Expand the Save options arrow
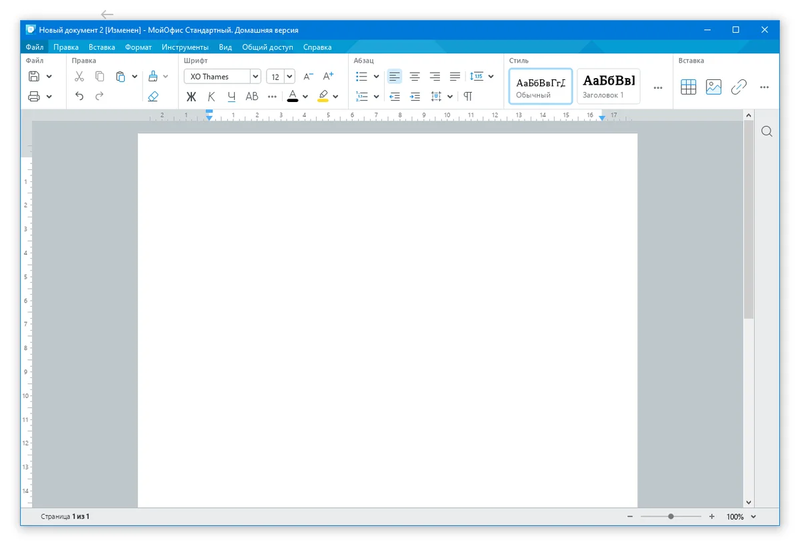This screenshot has width=800, height=546. point(49,77)
